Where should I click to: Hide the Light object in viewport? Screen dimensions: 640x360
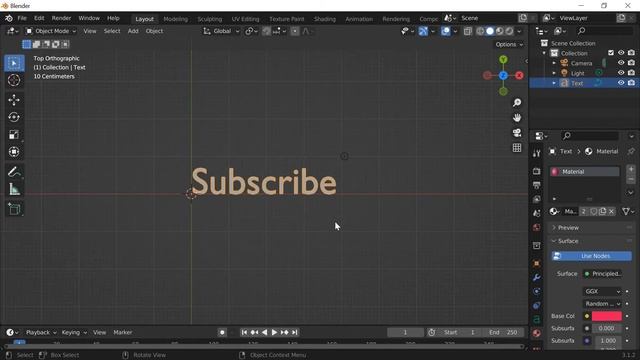[x=621, y=73]
